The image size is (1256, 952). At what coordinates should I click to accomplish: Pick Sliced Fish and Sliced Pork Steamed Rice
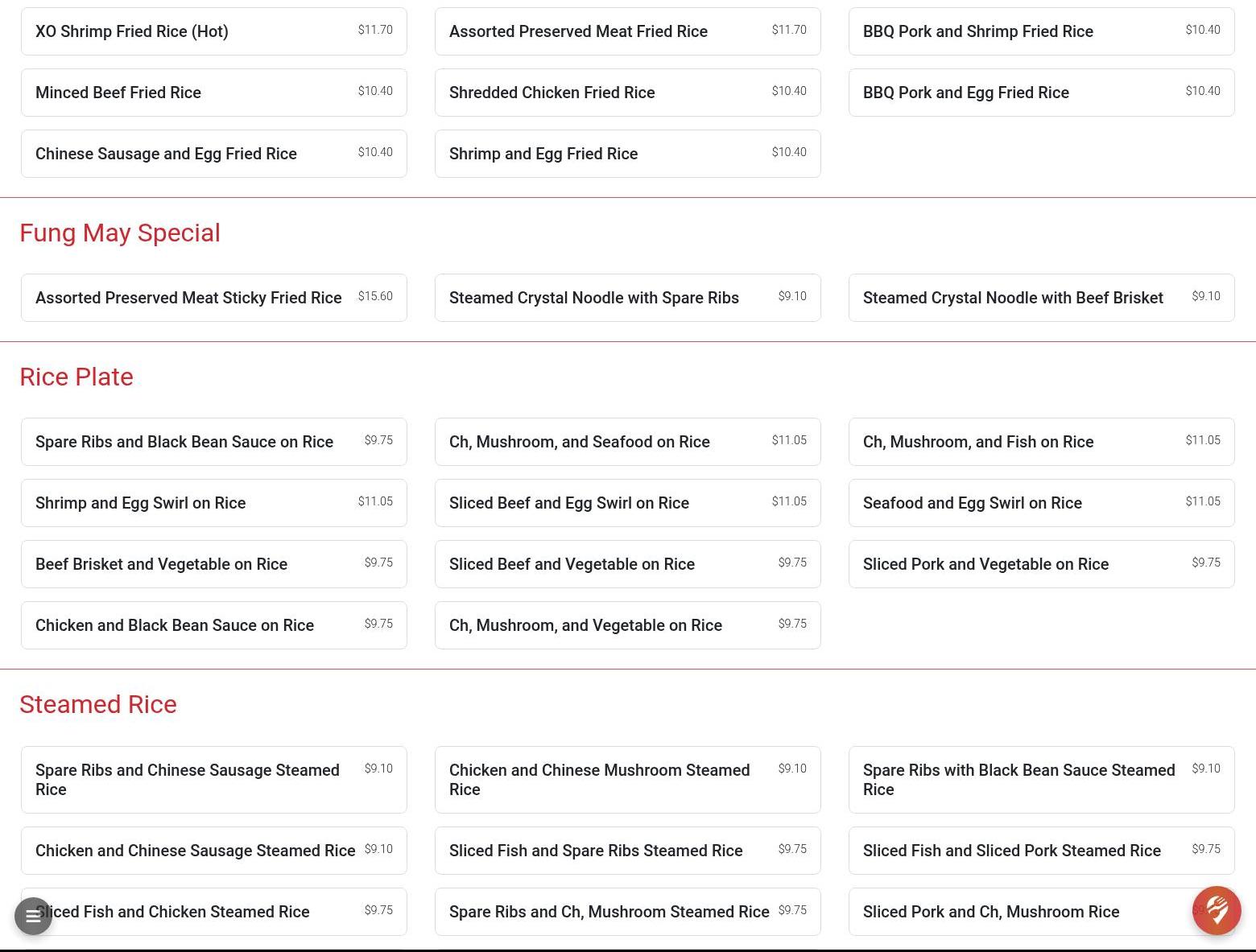tap(1041, 851)
